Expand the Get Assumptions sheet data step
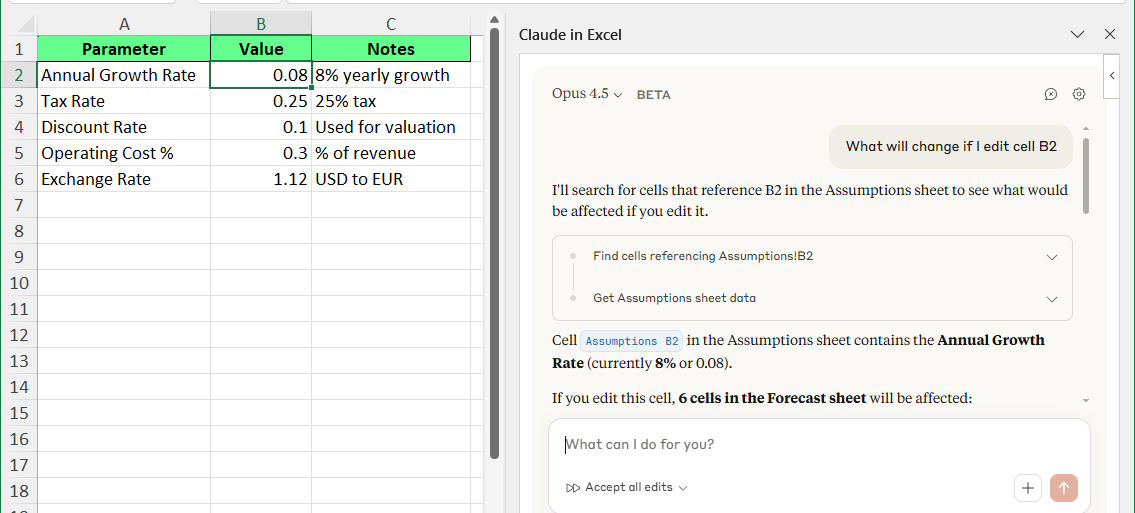Image resolution: width=1135 pixels, height=513 pixels. [x=1051, y=299]
